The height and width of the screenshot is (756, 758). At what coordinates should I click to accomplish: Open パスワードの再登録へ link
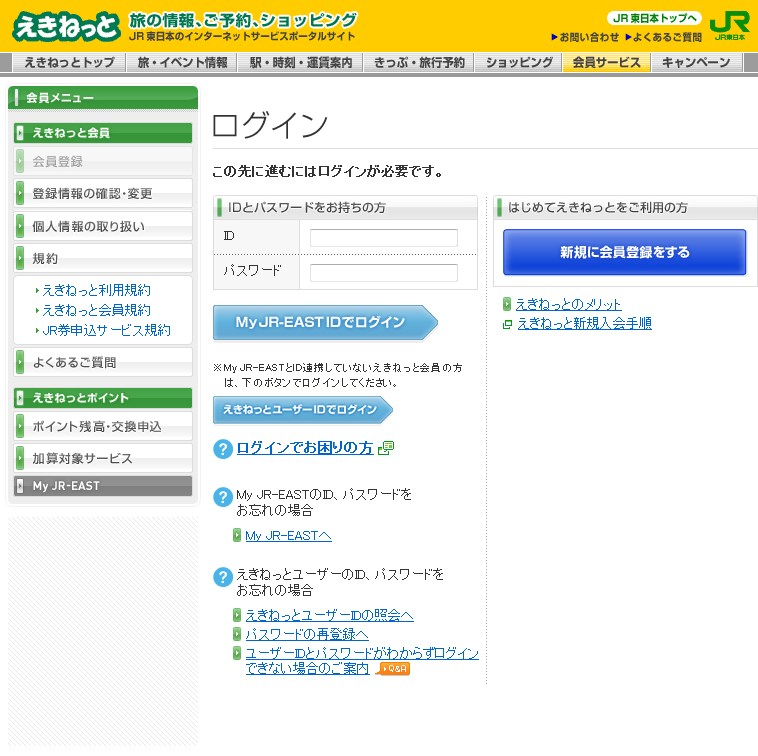[x=307, y=634]
